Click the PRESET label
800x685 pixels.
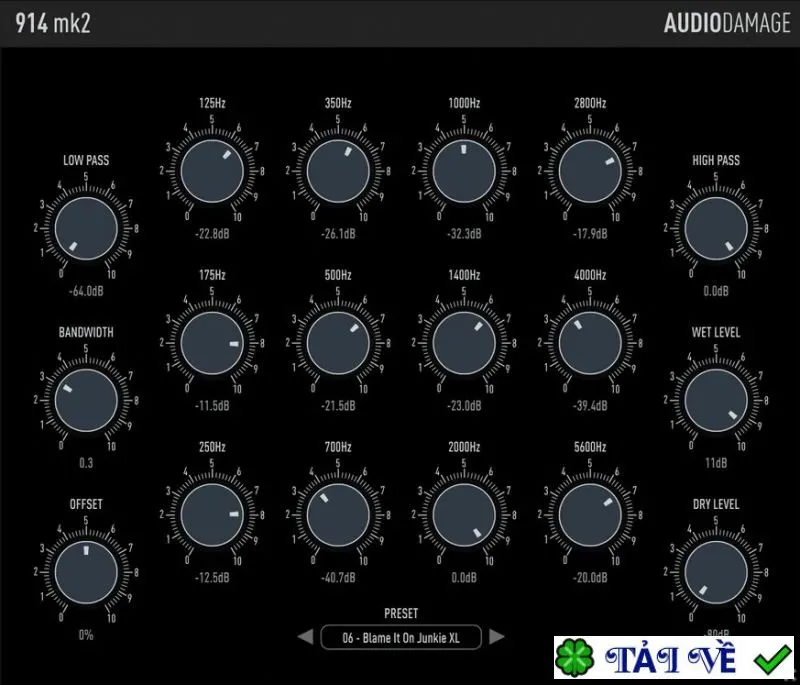point(401,614)
